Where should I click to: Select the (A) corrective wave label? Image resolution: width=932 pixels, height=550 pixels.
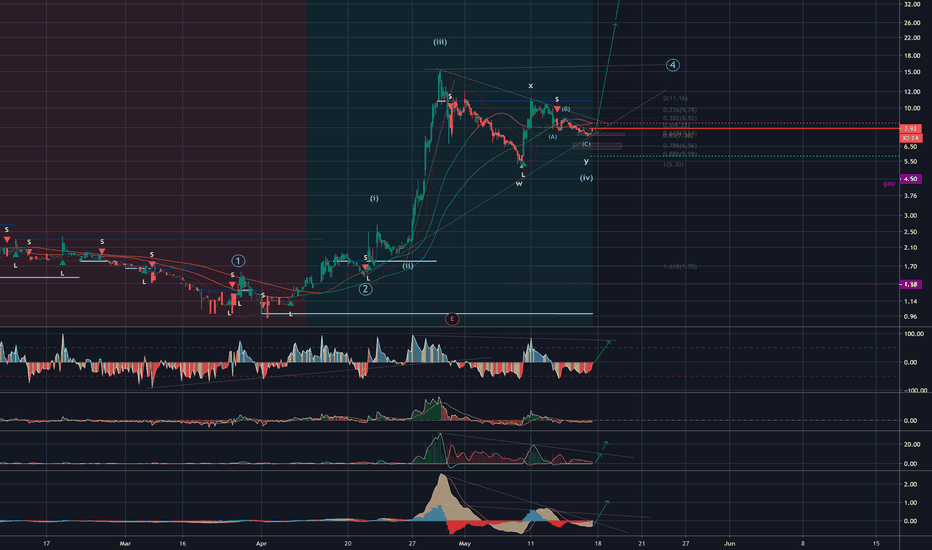pyautogui.click(x=553, y=137)
